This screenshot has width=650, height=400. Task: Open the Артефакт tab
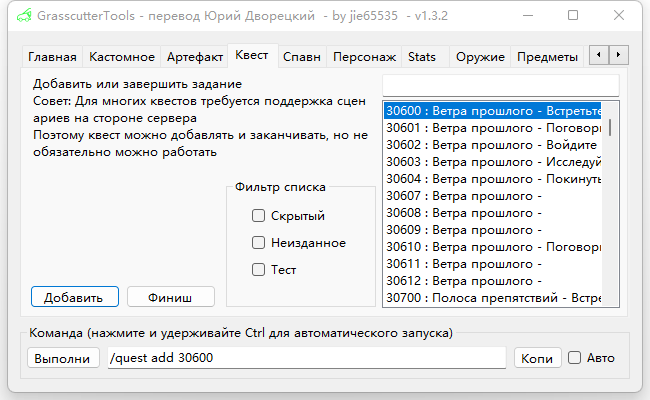click(x=195, y=57)
